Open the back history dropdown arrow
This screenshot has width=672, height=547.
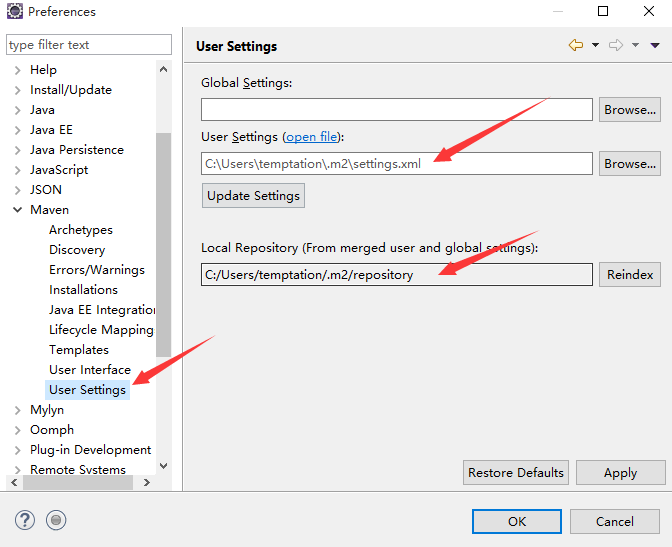click(595, 45)
